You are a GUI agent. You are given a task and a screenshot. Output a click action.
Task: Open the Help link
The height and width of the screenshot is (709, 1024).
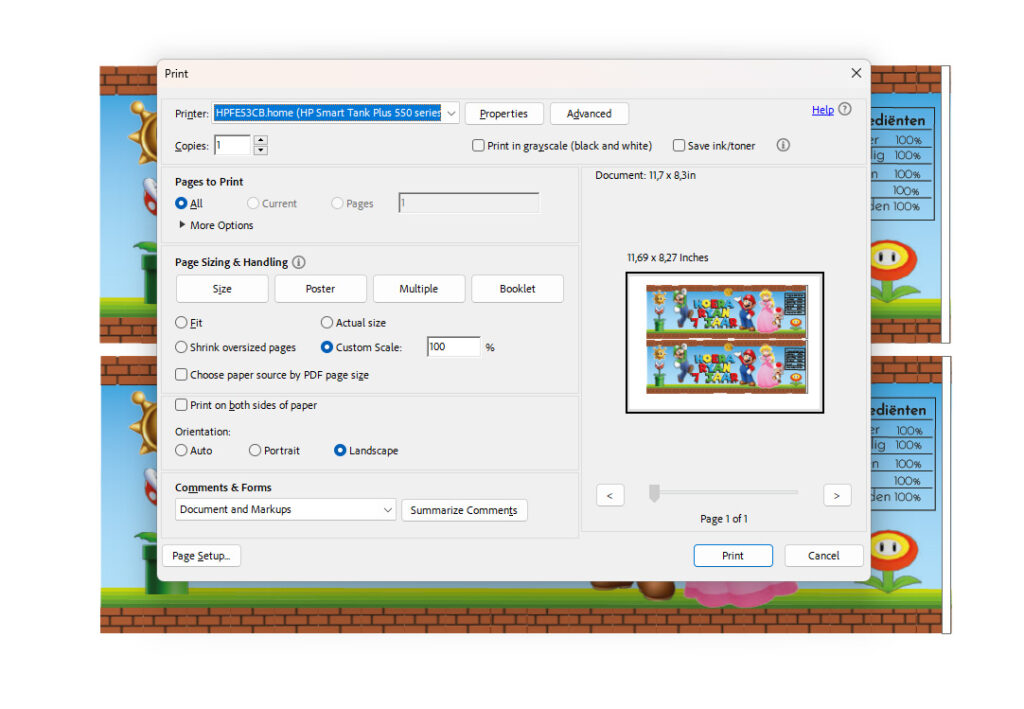click(x=822, y=110)
